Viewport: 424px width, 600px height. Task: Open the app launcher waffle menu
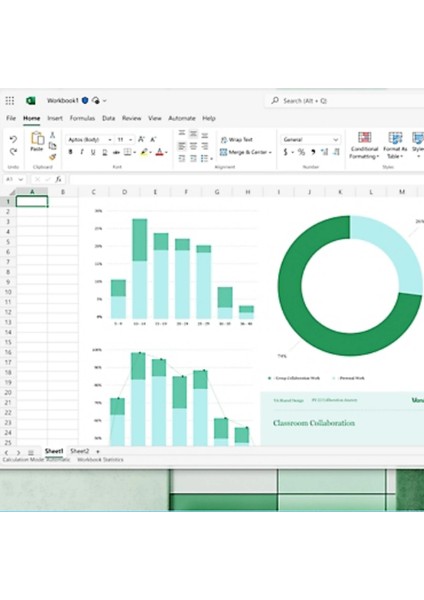pyautogui.click(x=10, y=101)
